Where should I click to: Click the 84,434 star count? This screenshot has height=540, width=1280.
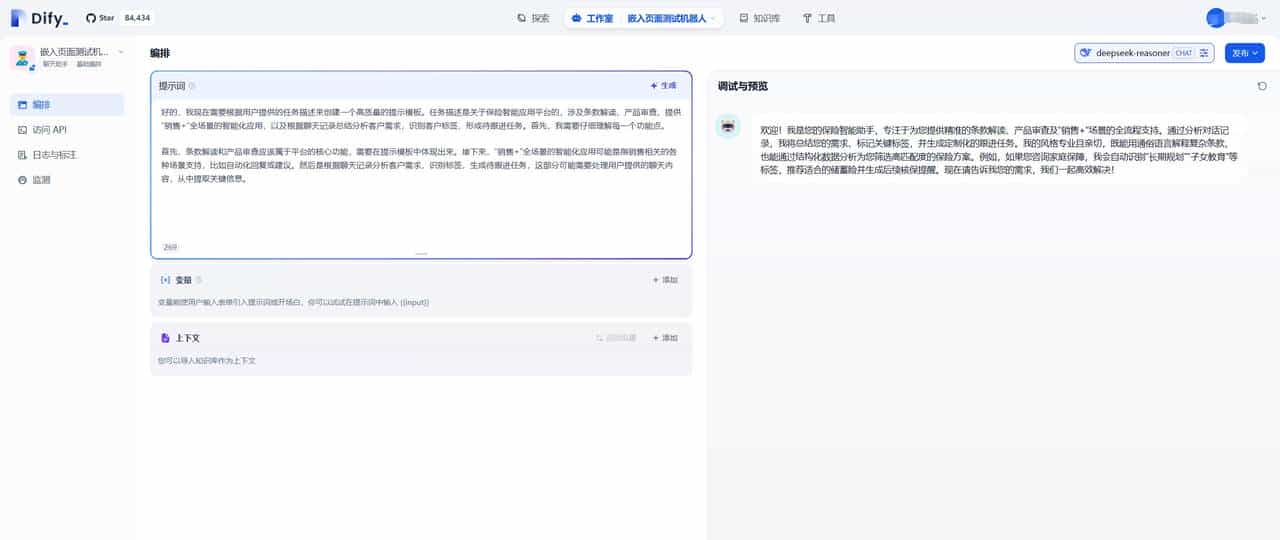tap(137, 18)
